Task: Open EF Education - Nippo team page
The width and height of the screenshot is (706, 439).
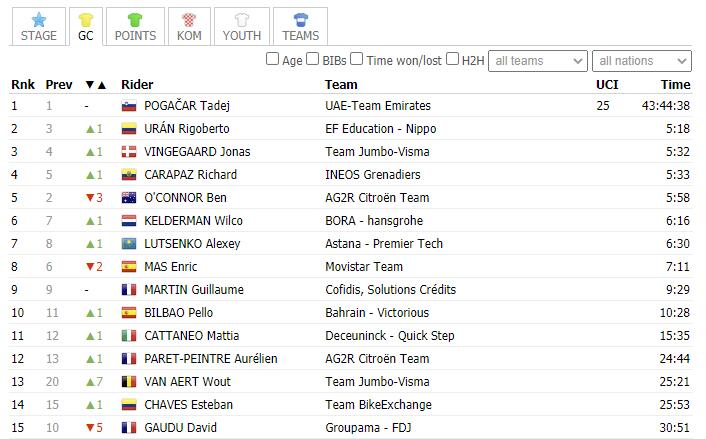Action: coord(380,129)
